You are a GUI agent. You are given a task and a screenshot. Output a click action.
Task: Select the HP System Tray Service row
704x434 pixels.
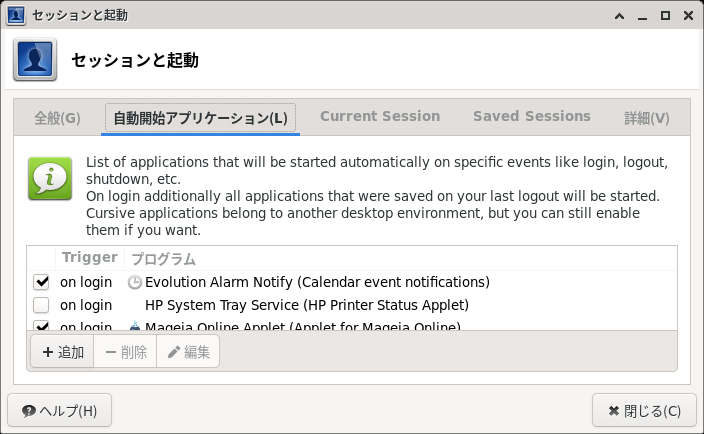tap(352, 305)
